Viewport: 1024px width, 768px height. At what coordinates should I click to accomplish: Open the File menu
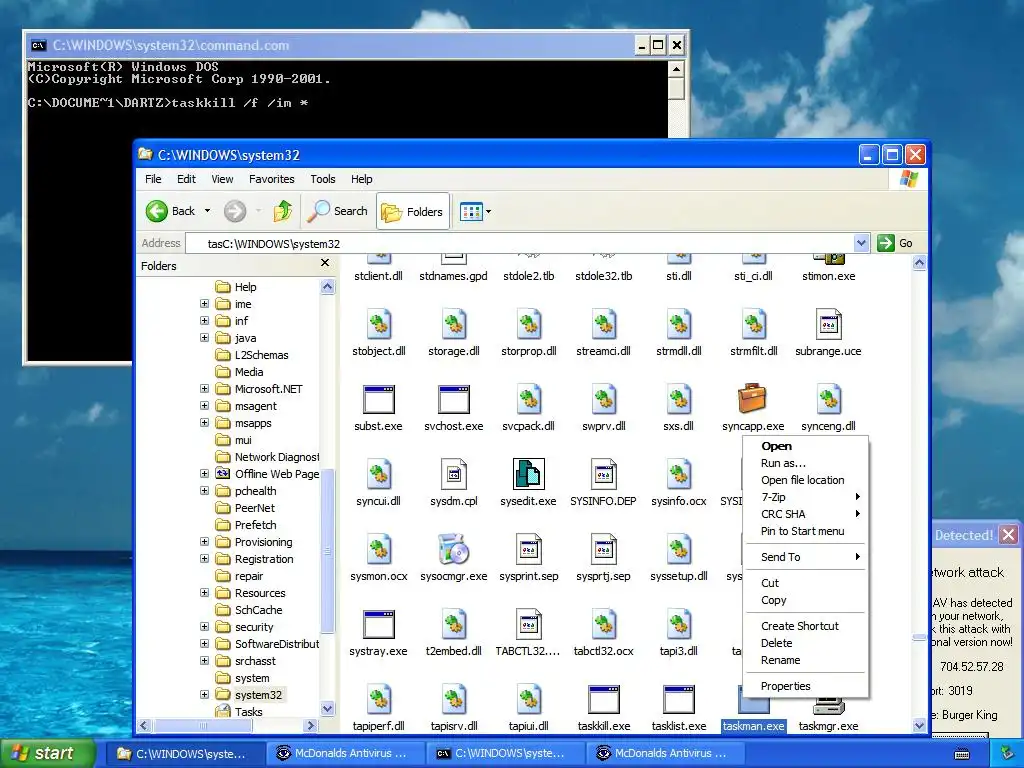coord(153,179)
